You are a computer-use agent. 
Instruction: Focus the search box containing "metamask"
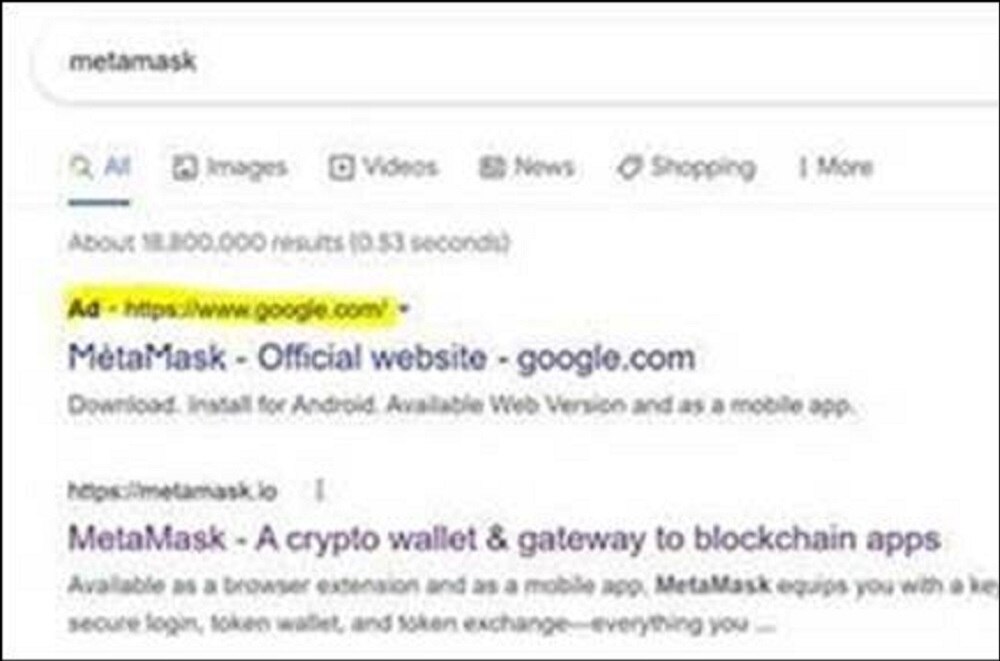(500, 62)
